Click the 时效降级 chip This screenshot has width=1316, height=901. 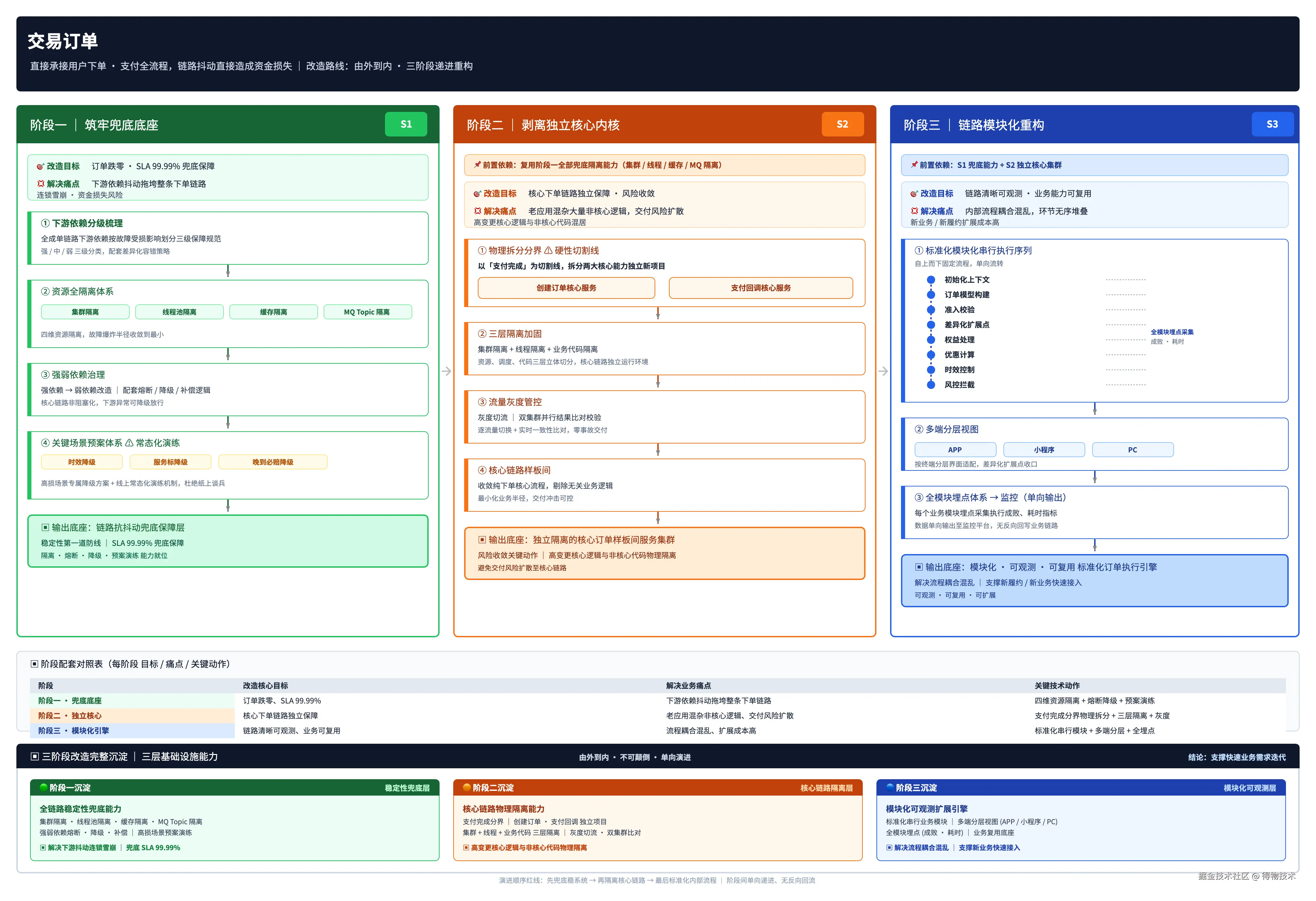coord(82,462)
